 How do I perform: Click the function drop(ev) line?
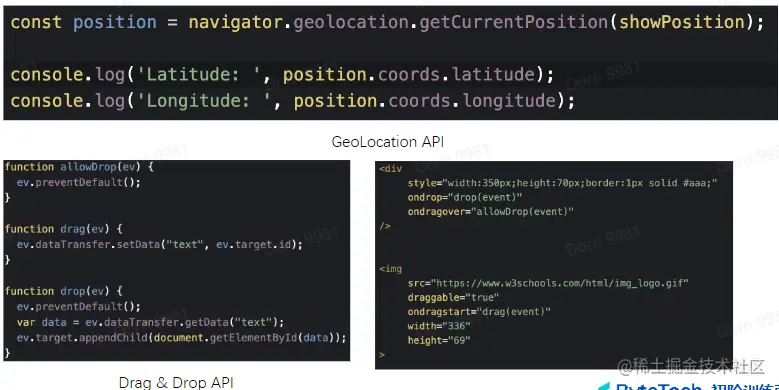[x=64, y=291]
